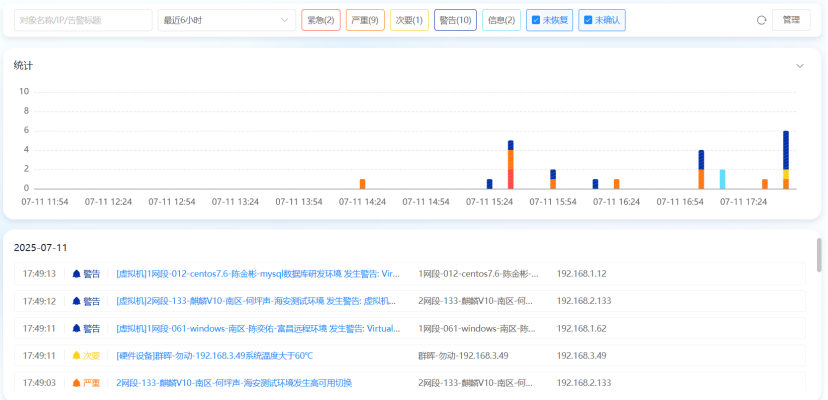Open the 管理 button
Image resolution: width=828 pixels, height=400 pixels.
[791, 20]
